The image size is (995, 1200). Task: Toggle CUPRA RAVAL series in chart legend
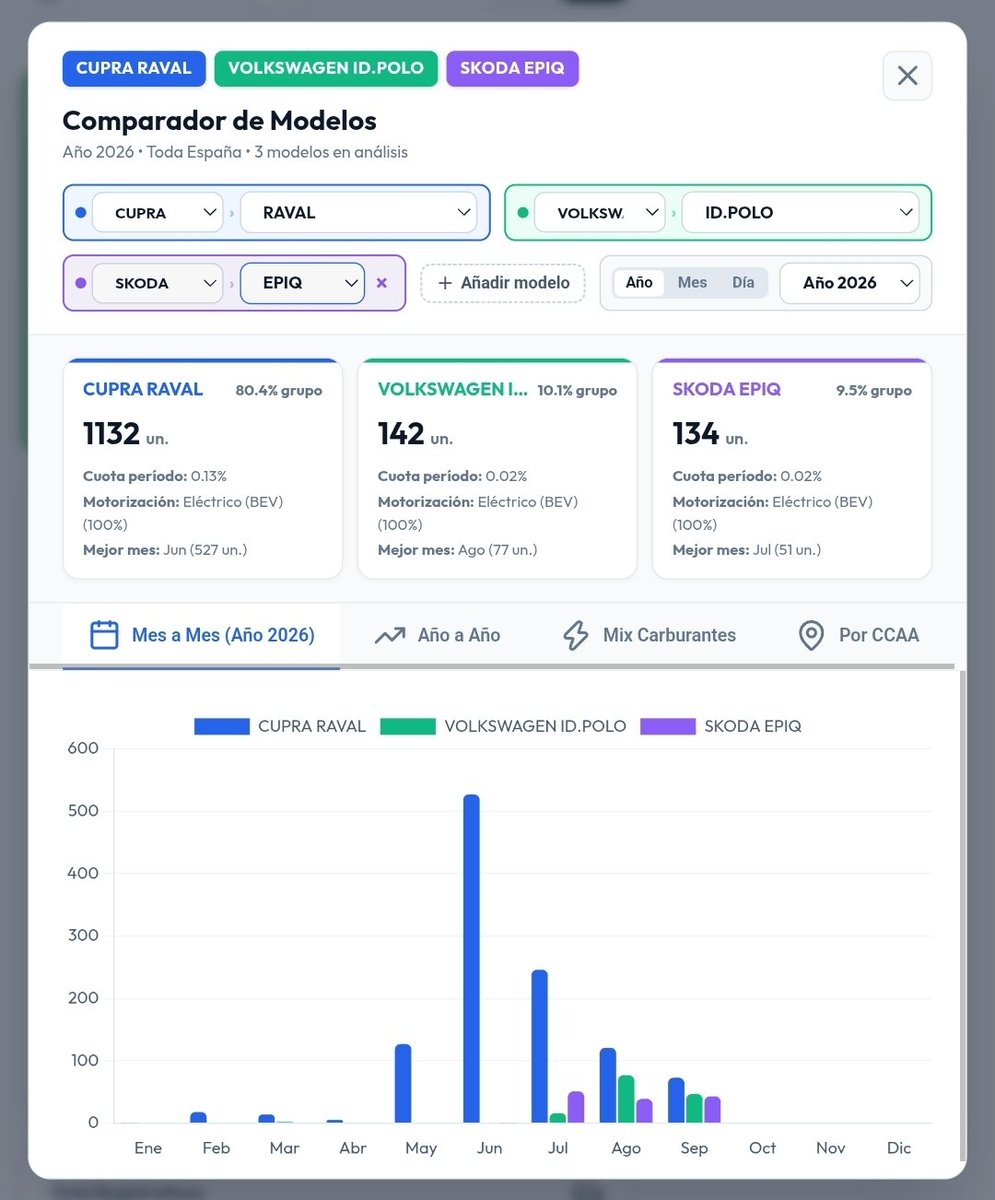click(280, 726)
